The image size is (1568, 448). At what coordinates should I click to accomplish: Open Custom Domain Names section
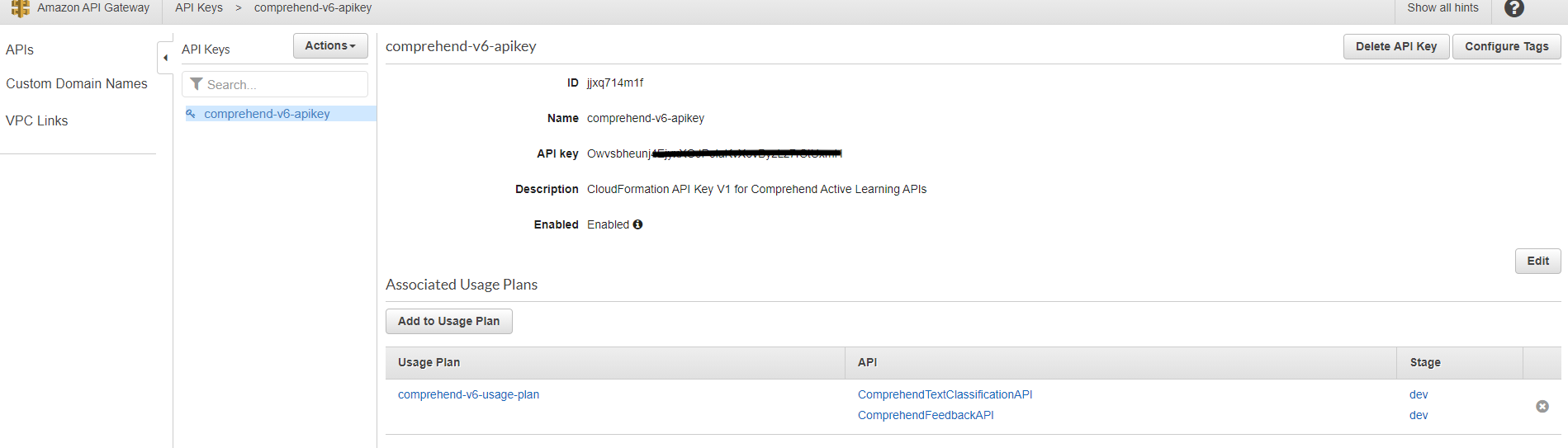[77, 83]
